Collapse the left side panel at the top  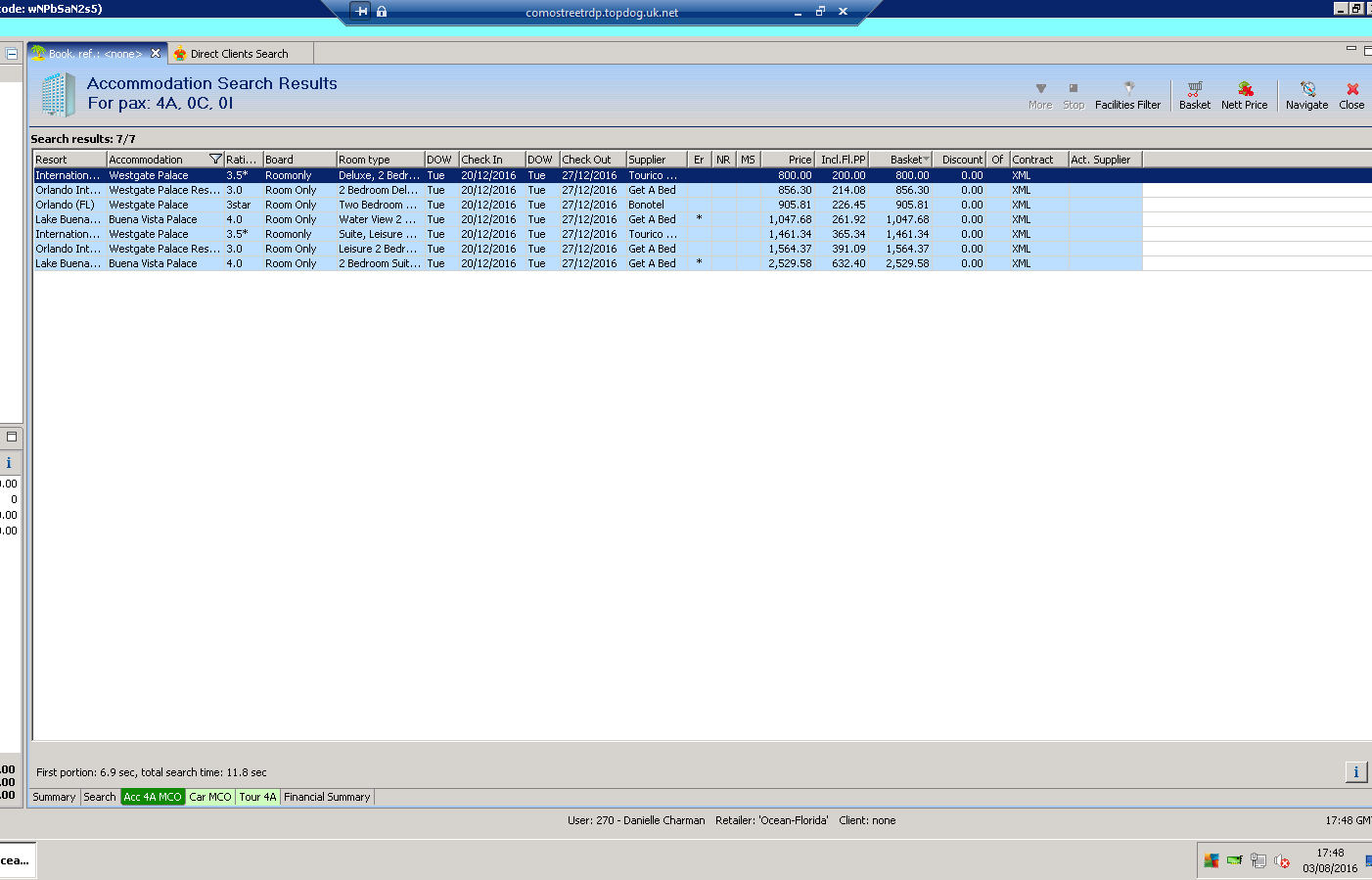pos(12,54)
